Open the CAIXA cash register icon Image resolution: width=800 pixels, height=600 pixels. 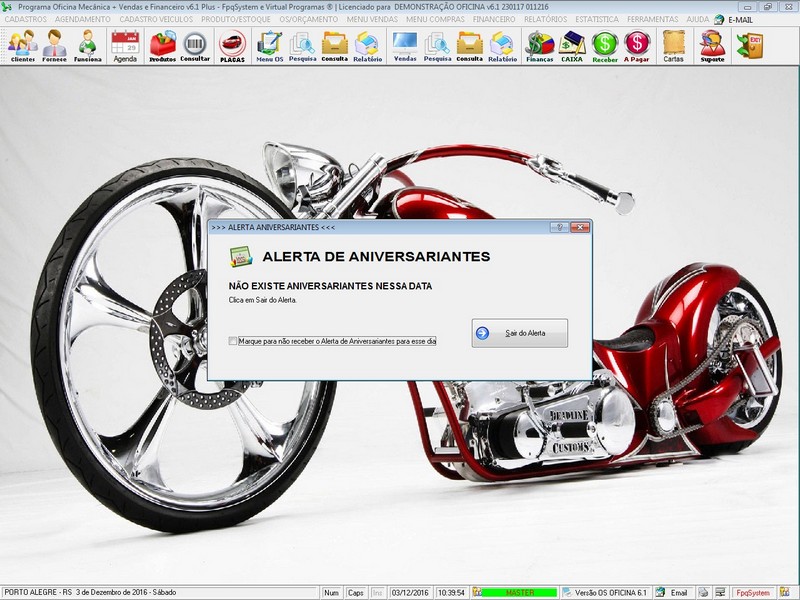click(572, 46)
